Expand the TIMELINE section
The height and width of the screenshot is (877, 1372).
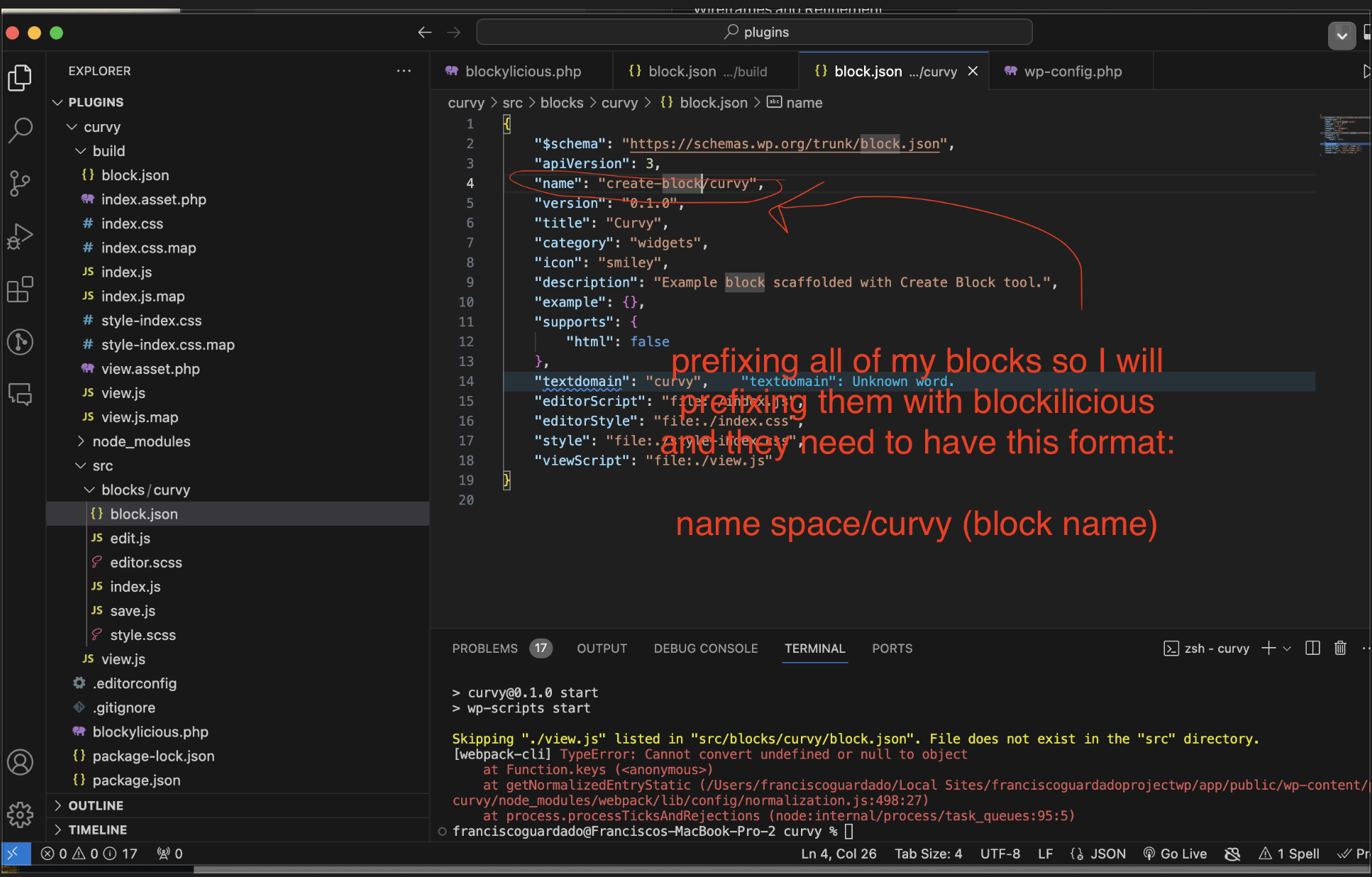(x=98, y=829)
